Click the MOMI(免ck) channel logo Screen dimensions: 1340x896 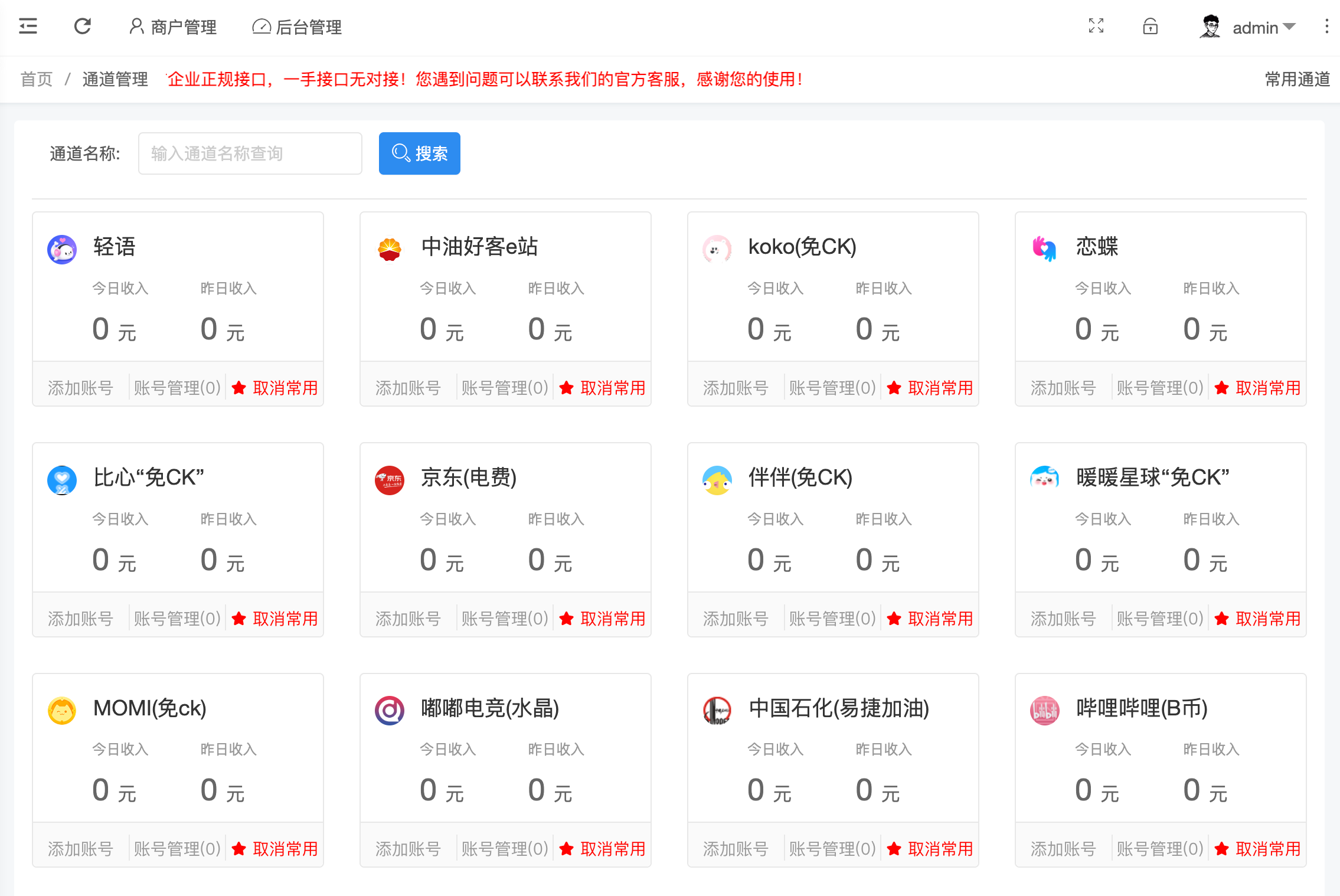pos(62,711)
